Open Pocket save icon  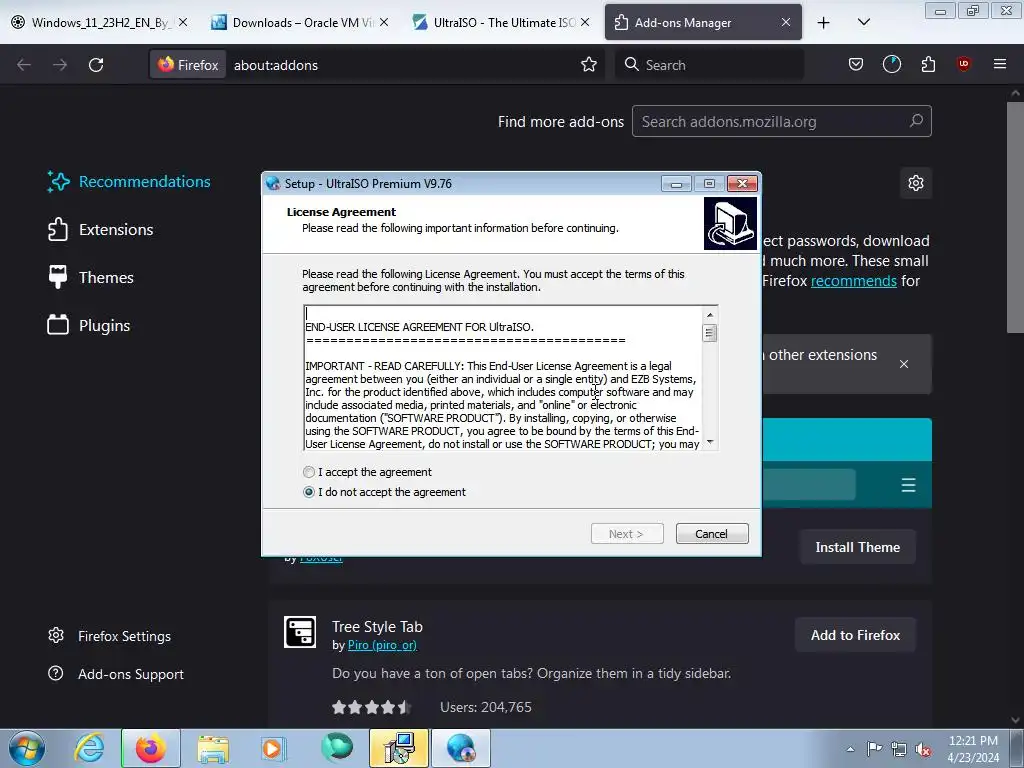click(x=856, y=64)
